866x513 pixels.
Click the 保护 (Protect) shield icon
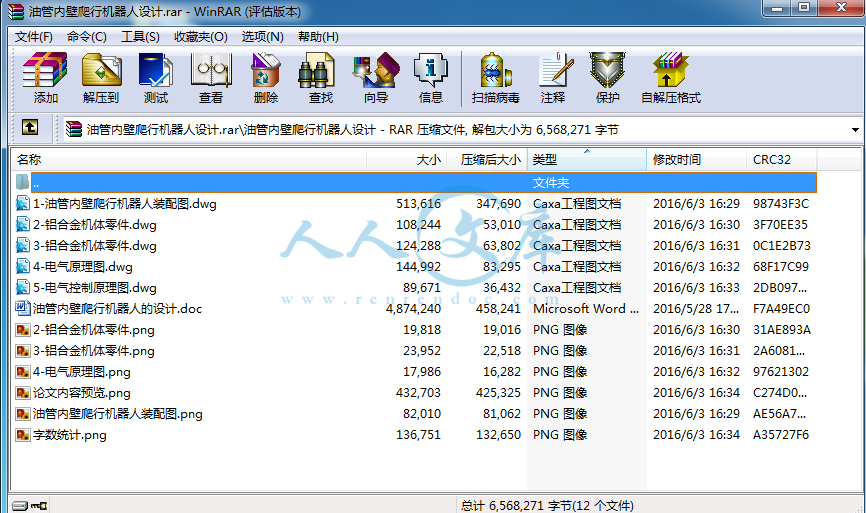pos(607,70)
